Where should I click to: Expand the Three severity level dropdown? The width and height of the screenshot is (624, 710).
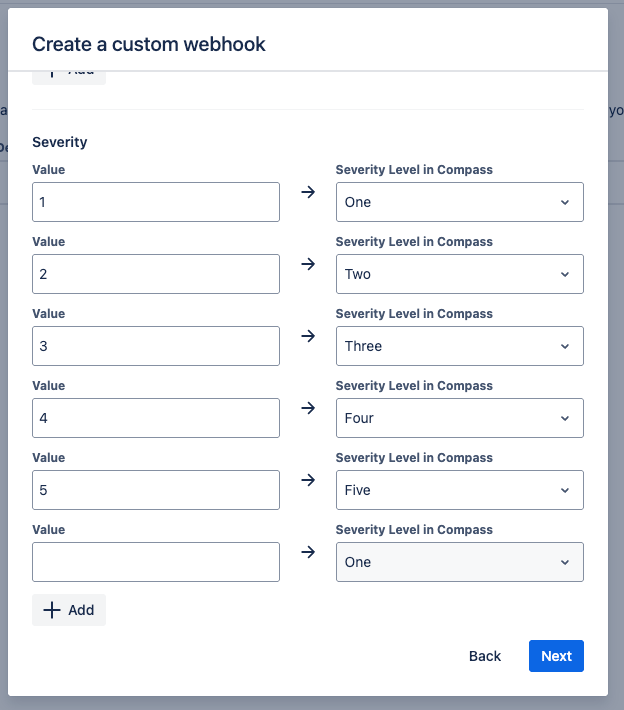pyautogui.click(x=459, y=346)
